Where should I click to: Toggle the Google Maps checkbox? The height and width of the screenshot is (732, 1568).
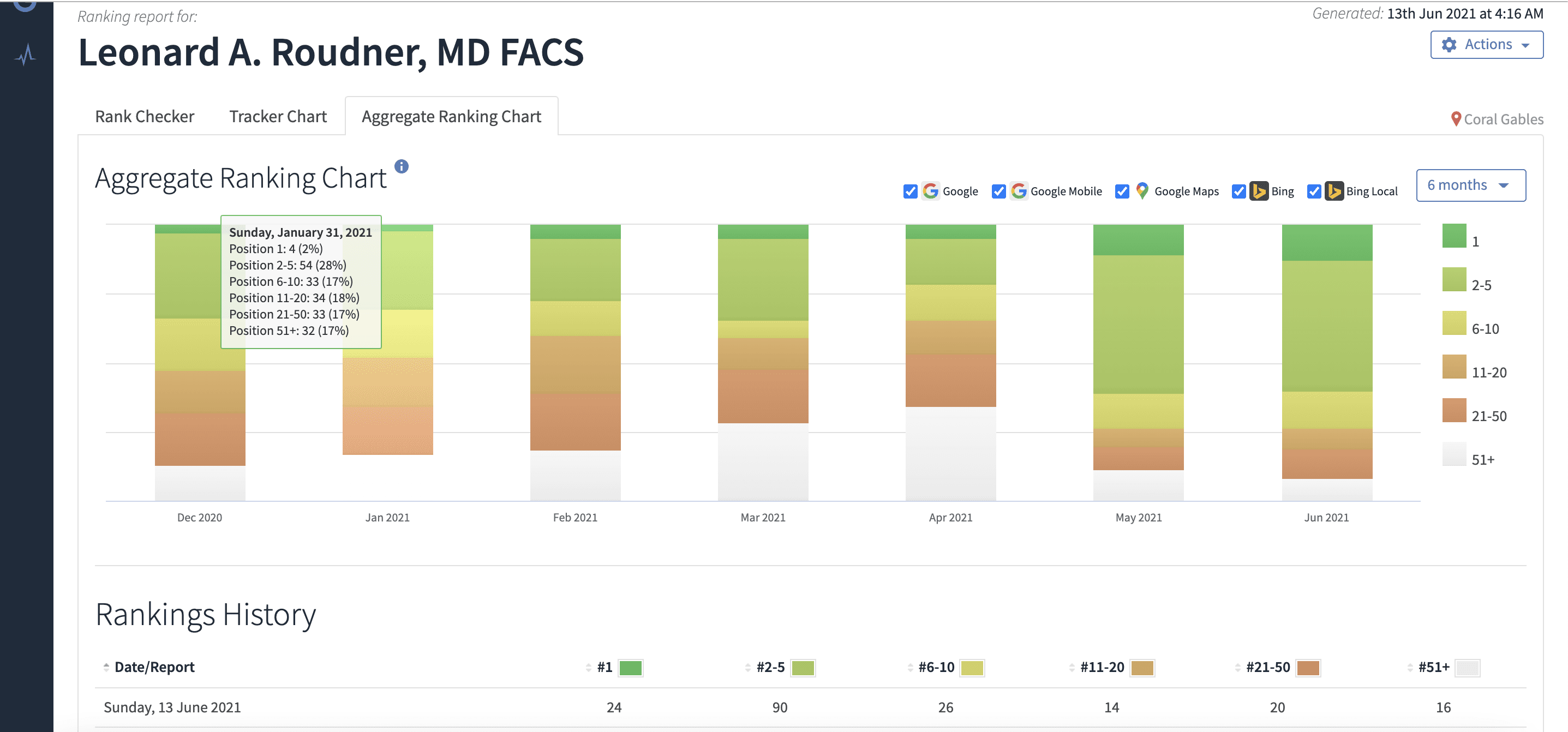(x=1122, y=191)
